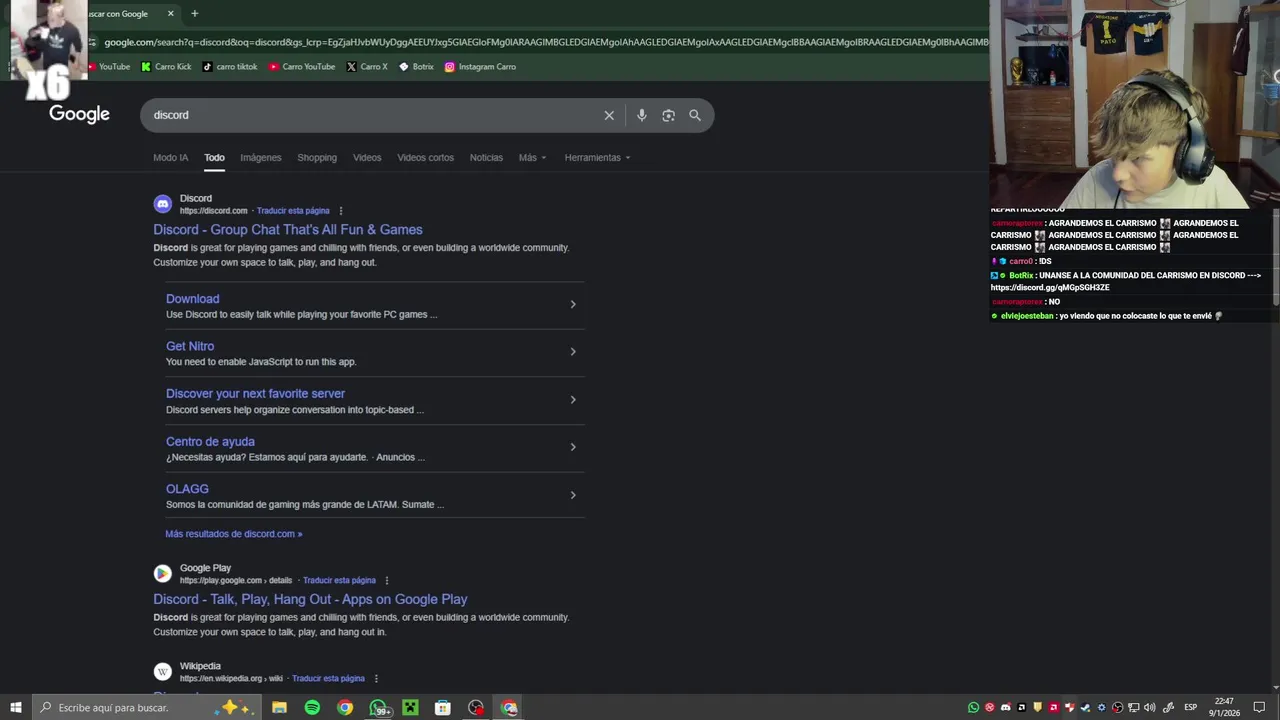Open a new browser tab
The width and height of the screenshot is (1280, 720).
(x=194, y=13)
